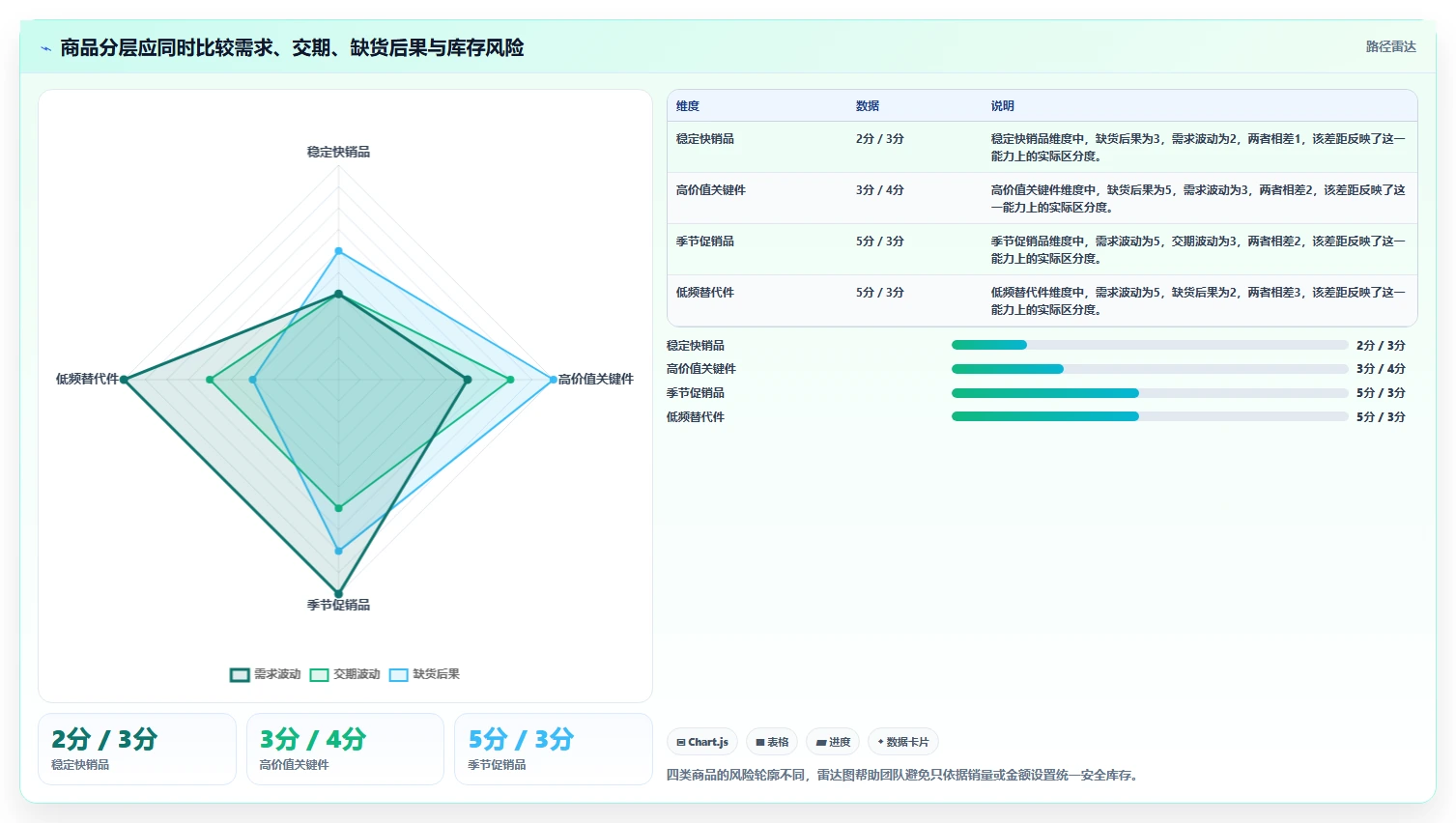Click the Chart.js tag
Screen dimensions: 1456x823
coord(702,742)
